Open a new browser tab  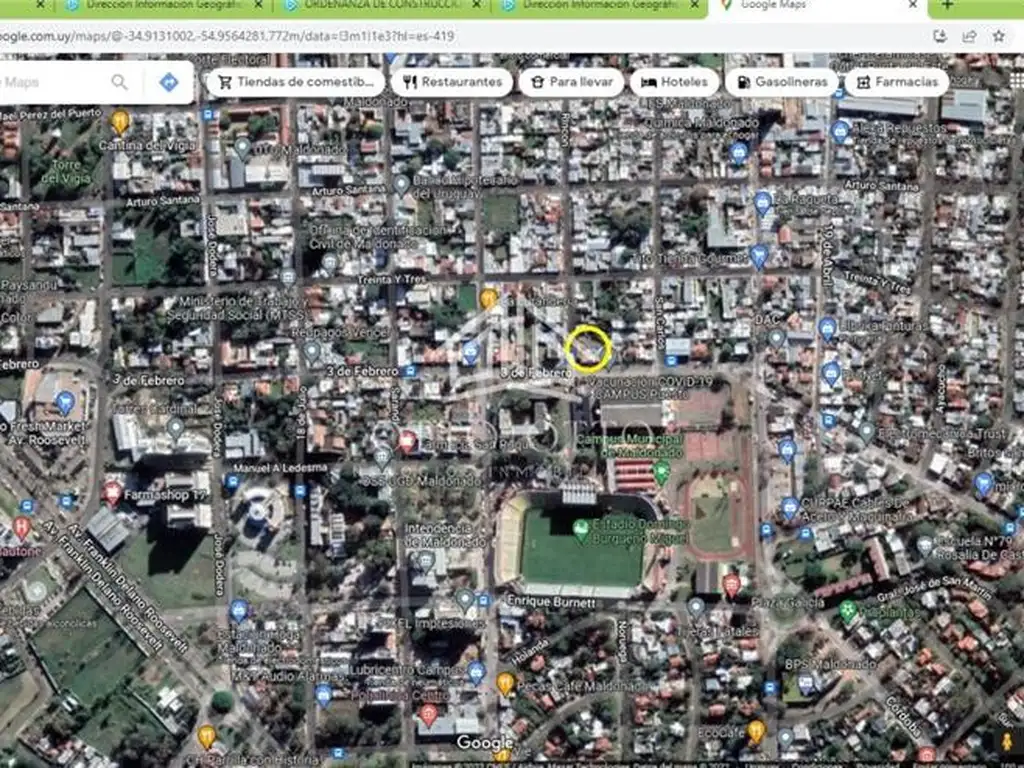947,6
